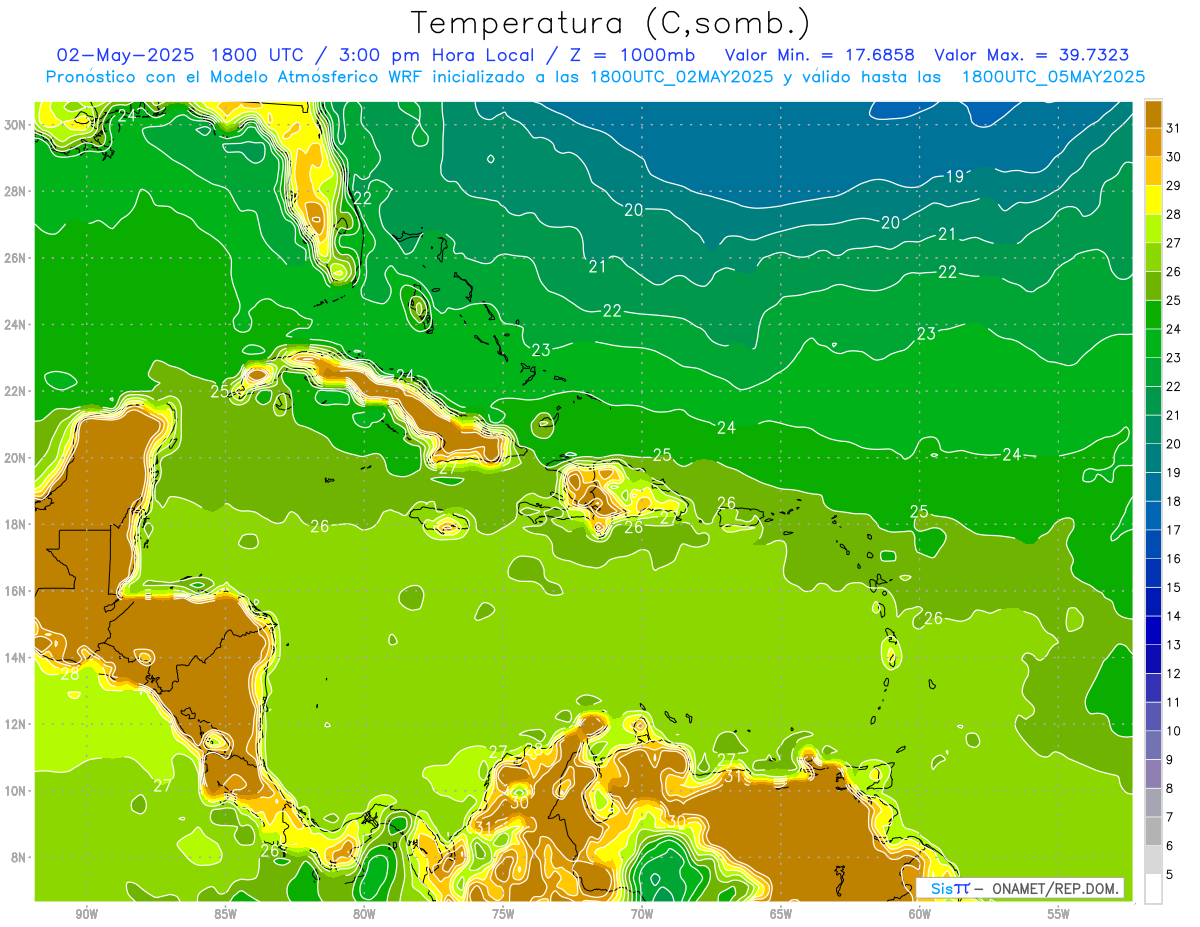Click the bright yellow swatch between 28 and 29

tap(1153, 200)
